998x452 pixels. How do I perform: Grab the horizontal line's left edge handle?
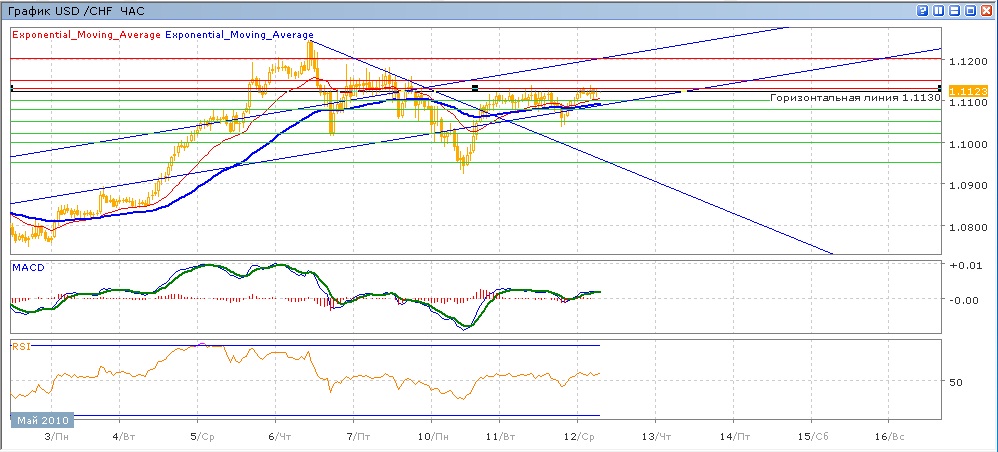[10, 89]
